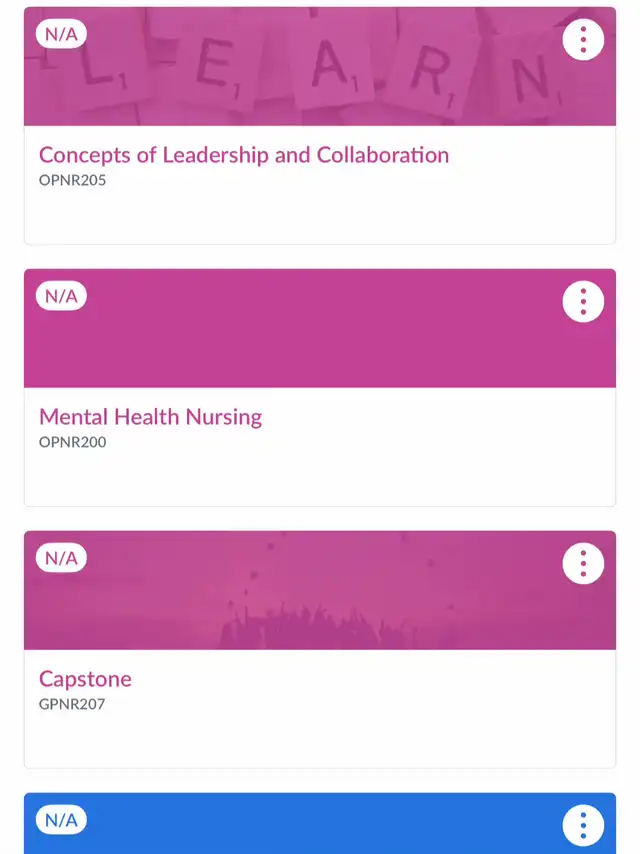This screenshot has width=640, height=854.
Task: Open the Mental Health Nursing course
Action: pos(150,417)
